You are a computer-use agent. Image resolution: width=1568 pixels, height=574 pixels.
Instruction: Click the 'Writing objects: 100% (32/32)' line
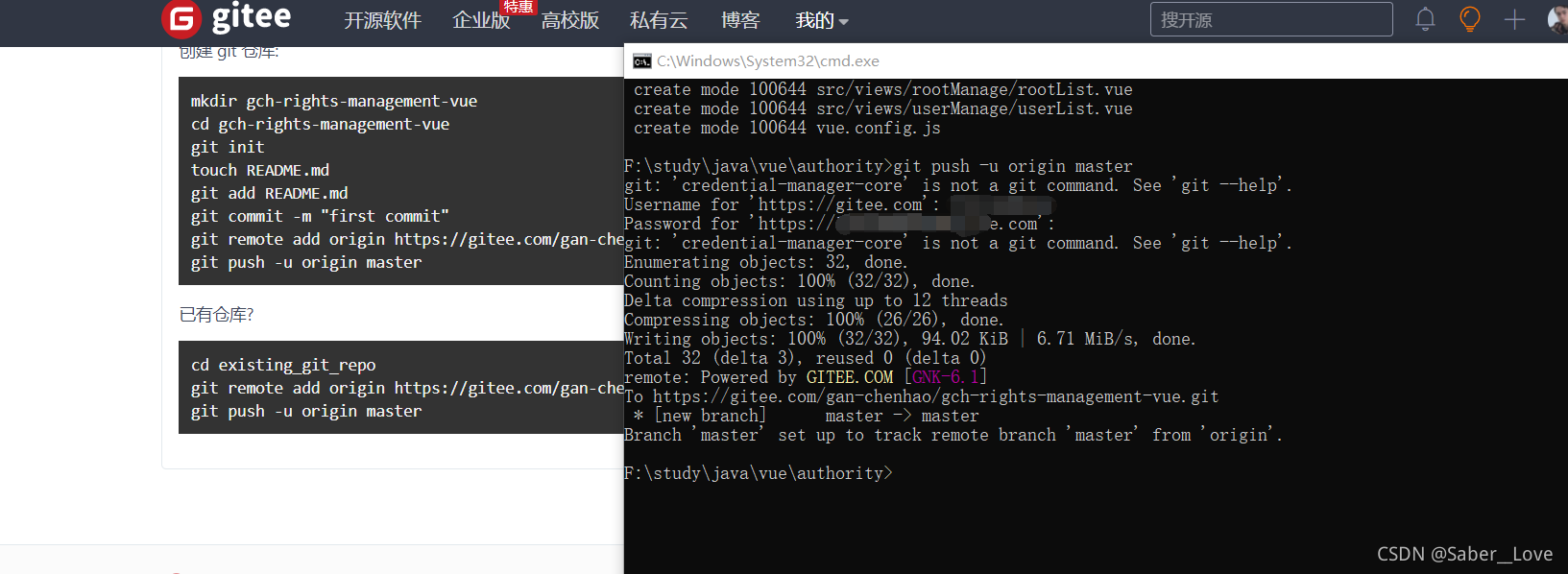click(910, 339)
